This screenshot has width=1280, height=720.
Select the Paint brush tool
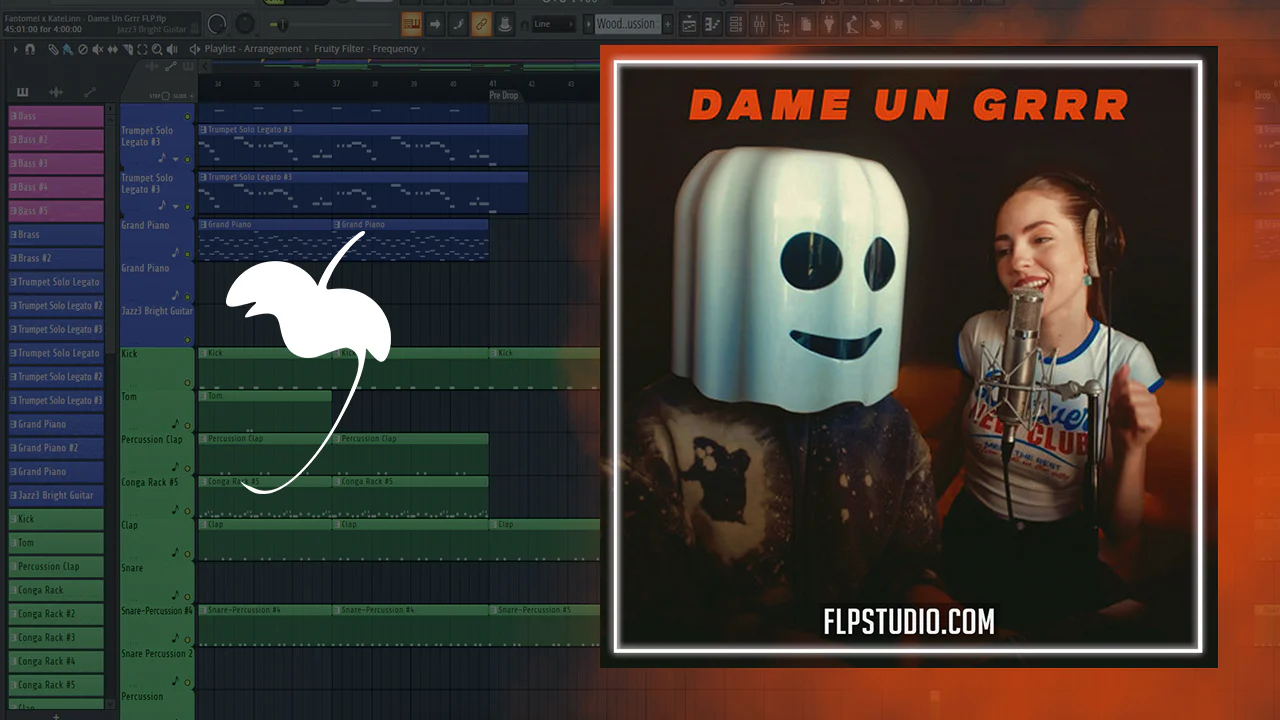tap(67, 49)
